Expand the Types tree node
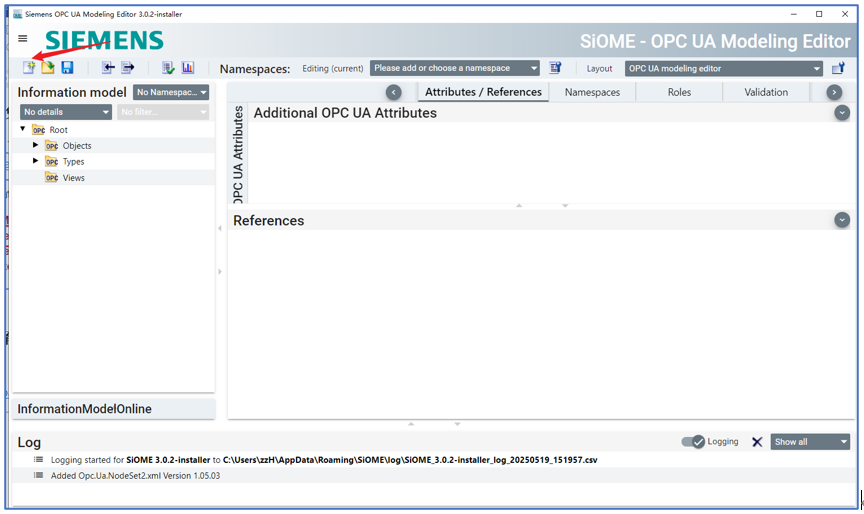This screenshot has height=514, width=864. [x=35, y=161]
